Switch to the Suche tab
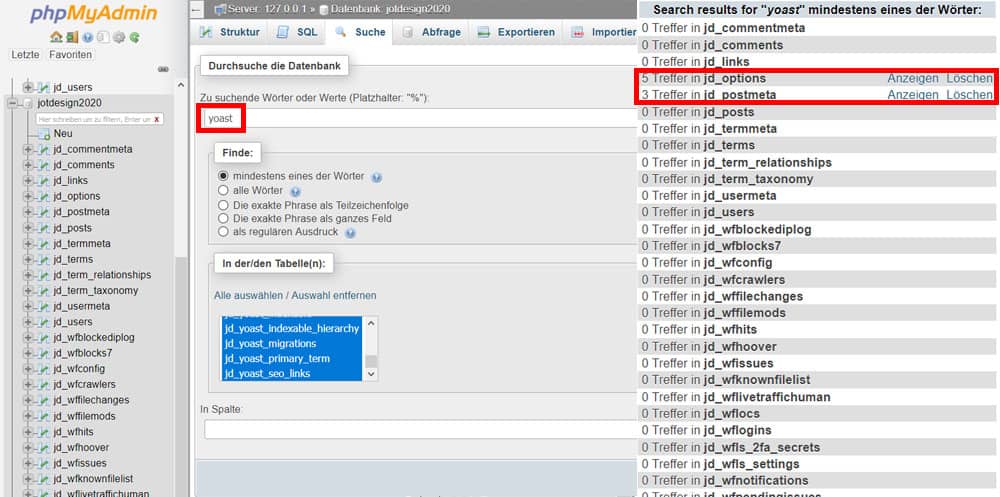1000x497 pixels. pos(360,32)
